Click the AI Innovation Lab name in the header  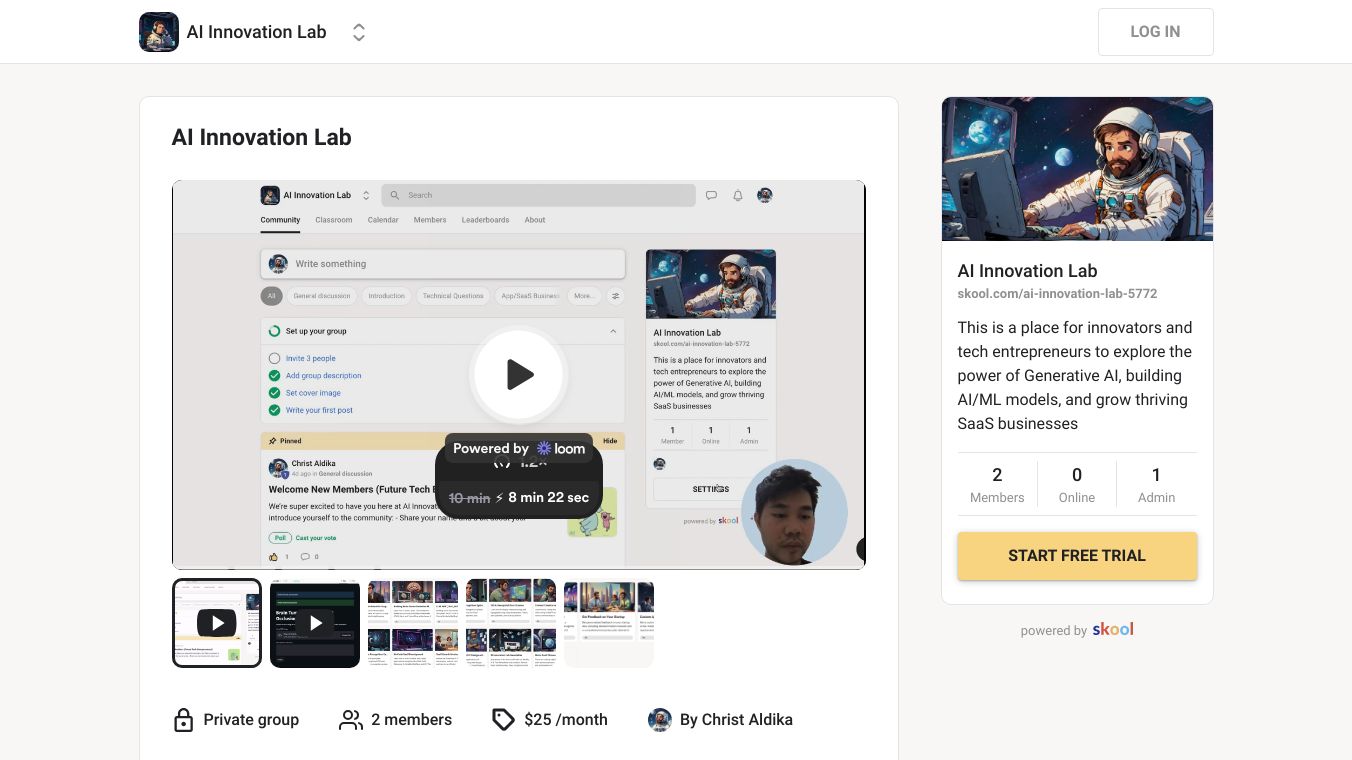tap(257, 32)
